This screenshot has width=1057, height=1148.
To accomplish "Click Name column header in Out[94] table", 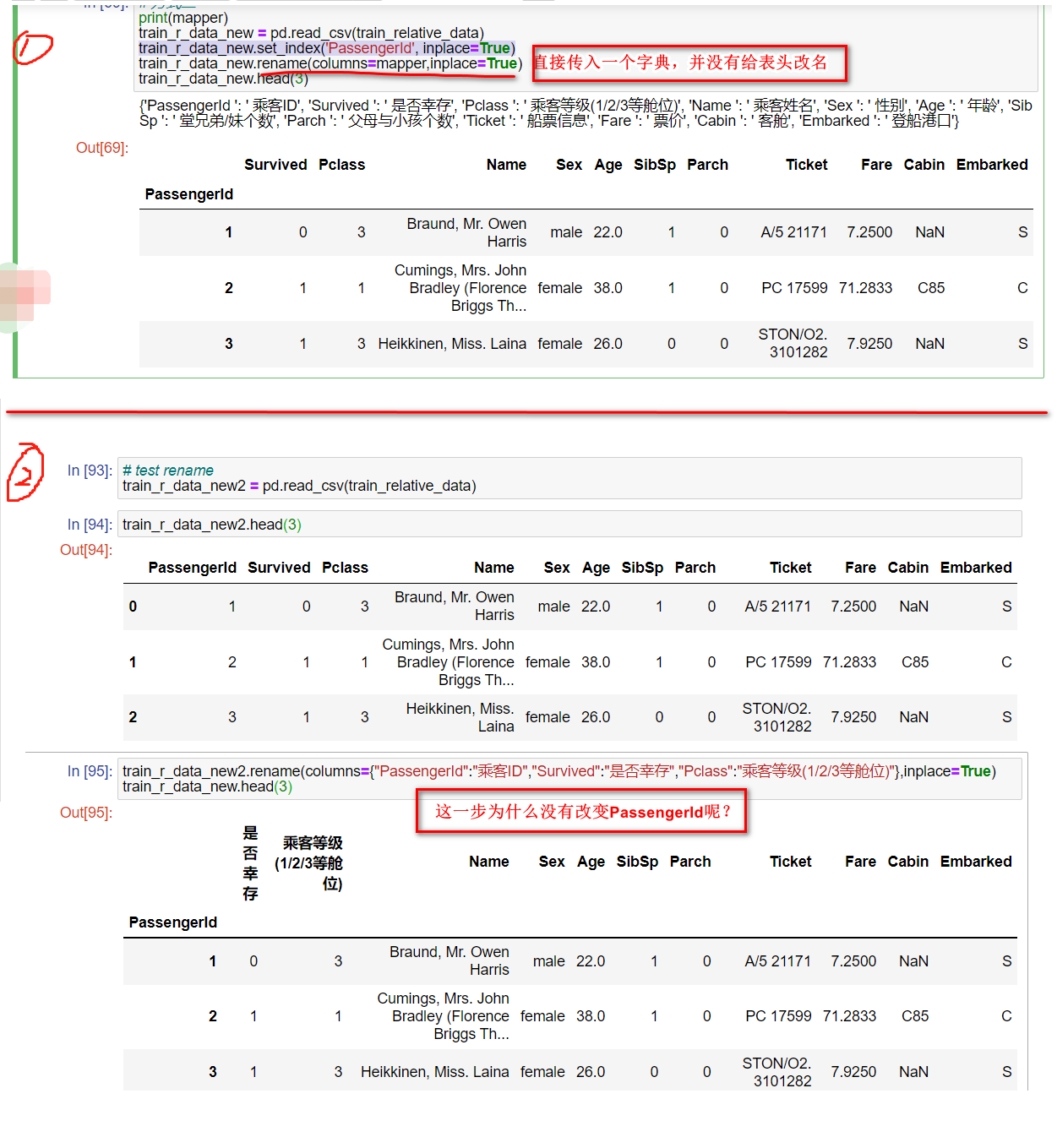I will (x=494, y=568).
